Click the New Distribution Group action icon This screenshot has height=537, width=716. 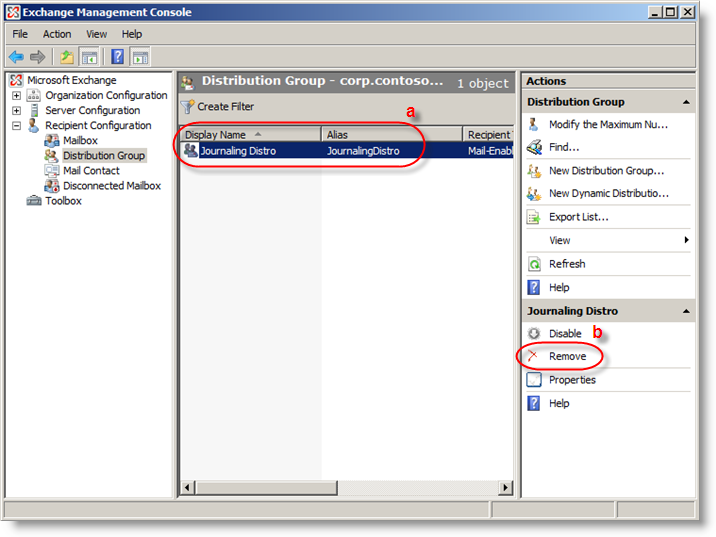click(x=534, y=171)
